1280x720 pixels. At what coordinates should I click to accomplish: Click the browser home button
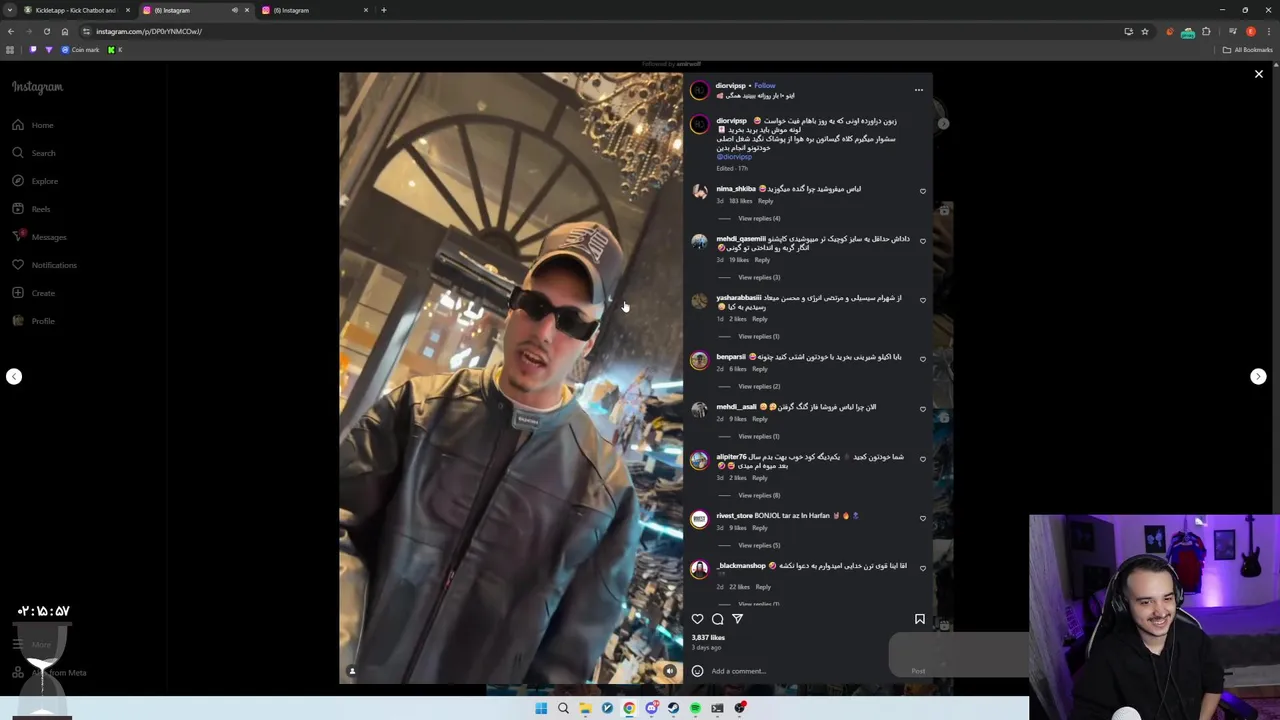point(65,31)
